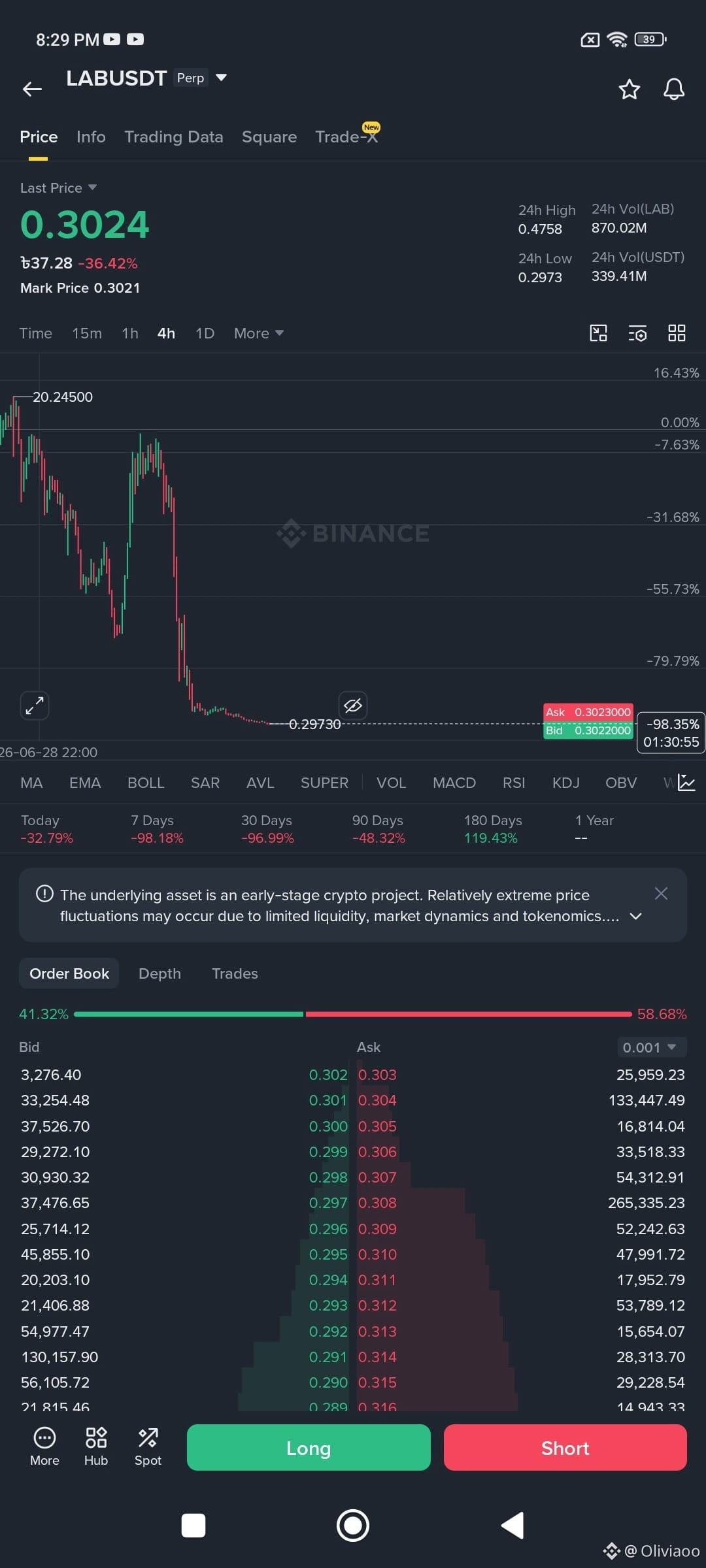
Task: Toggle the SAR indicator
Action: pos(205,783)
